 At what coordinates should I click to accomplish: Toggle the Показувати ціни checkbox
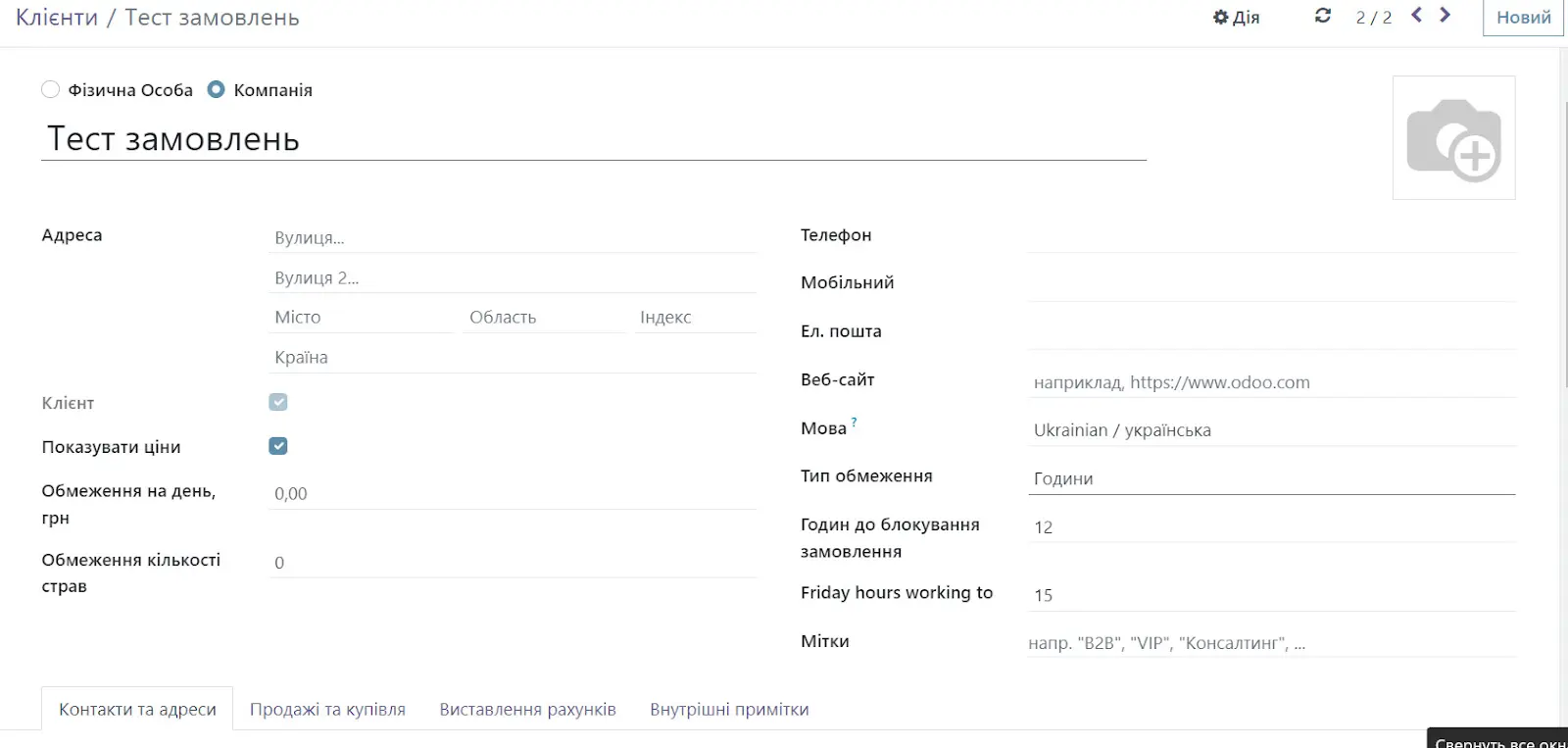point(278,446)
